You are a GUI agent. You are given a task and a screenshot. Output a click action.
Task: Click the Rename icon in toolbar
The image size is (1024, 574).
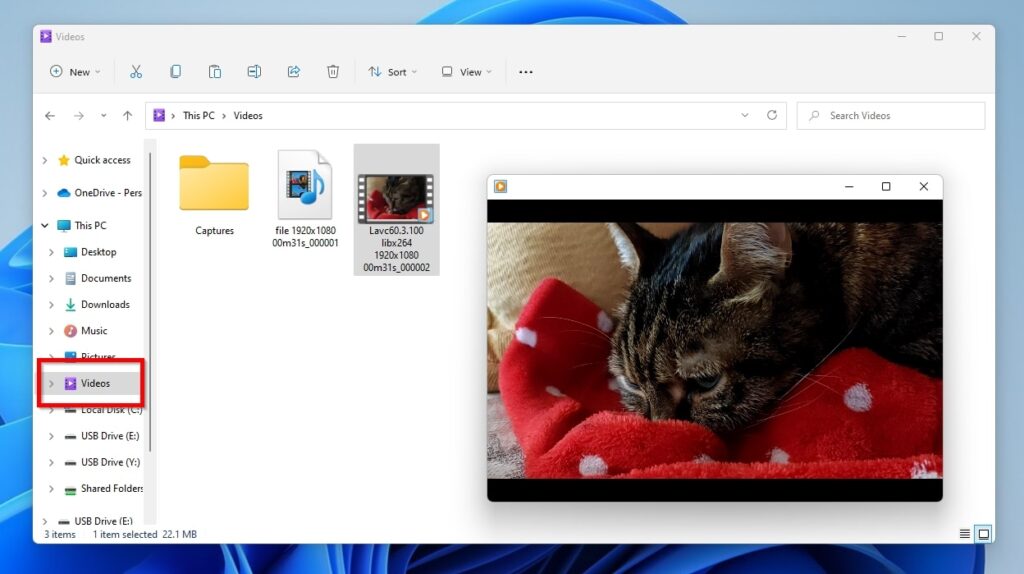[x=254, y=72]
